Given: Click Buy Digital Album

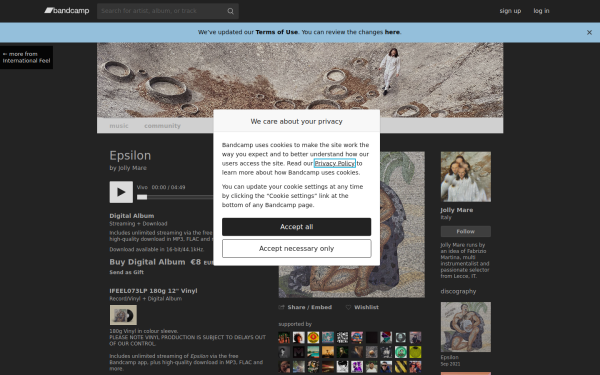Looking at the screenshot, I should point(147,262).
